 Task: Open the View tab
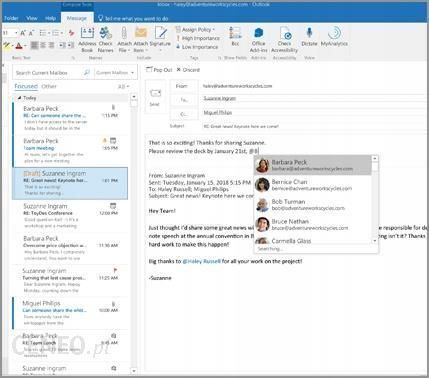[x=32, y=18]
